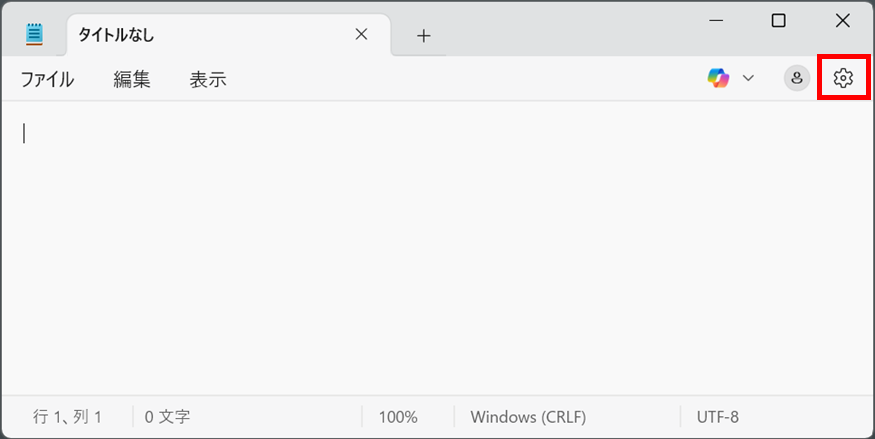Click the 行 1、列 1 status indicator
This screenshot has height=439, width=875.
pos(68,417)
